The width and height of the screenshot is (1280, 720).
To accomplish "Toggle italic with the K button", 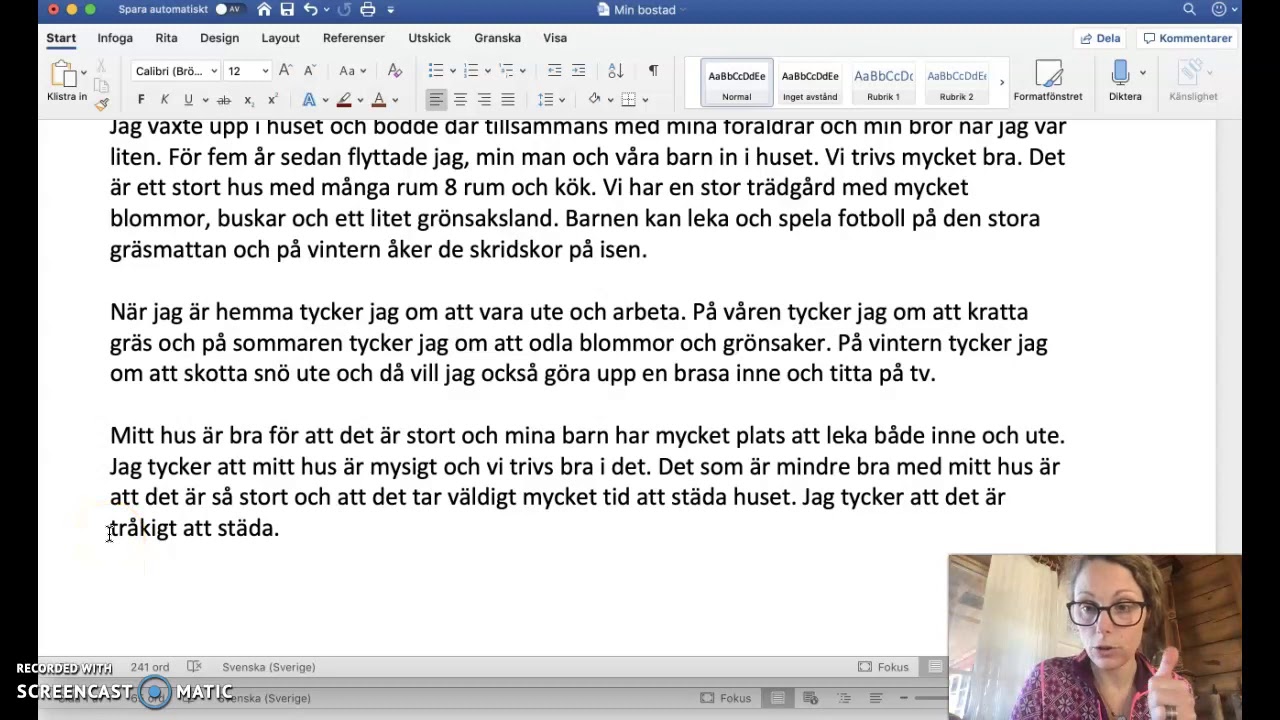I will 165,100.
